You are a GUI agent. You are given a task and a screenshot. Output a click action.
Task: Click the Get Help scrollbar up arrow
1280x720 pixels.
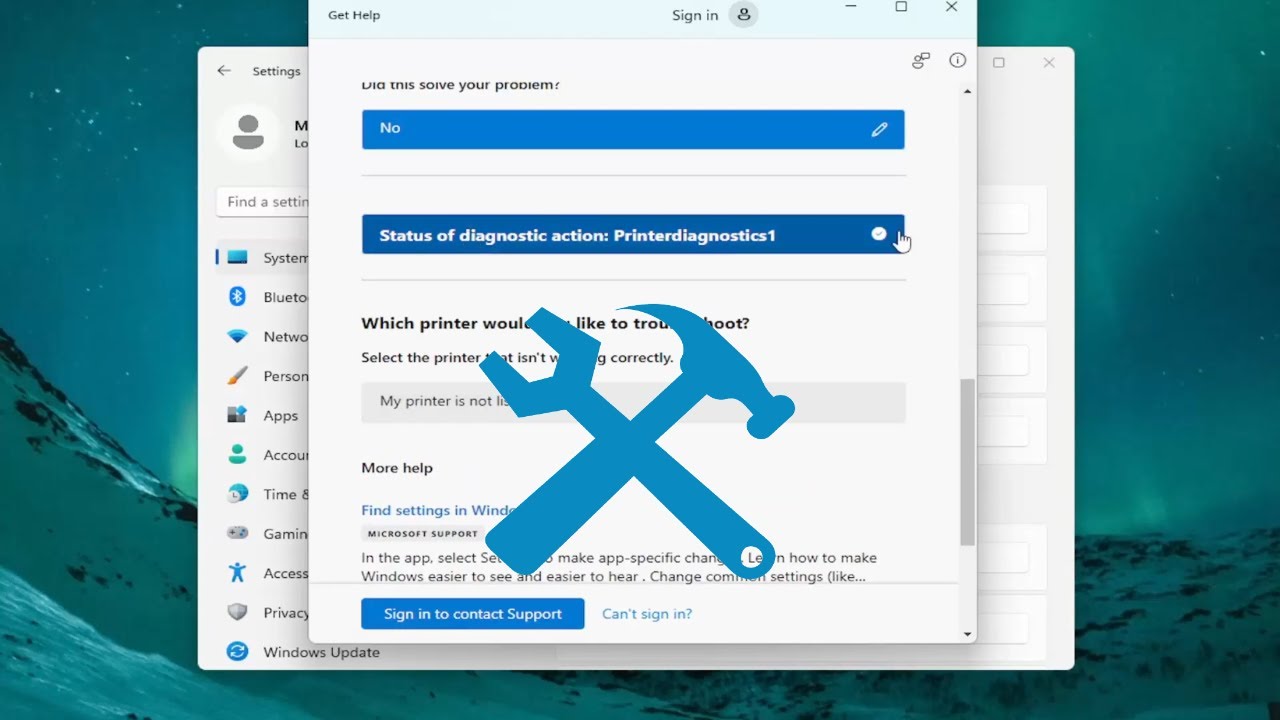(x=967, y=92)
